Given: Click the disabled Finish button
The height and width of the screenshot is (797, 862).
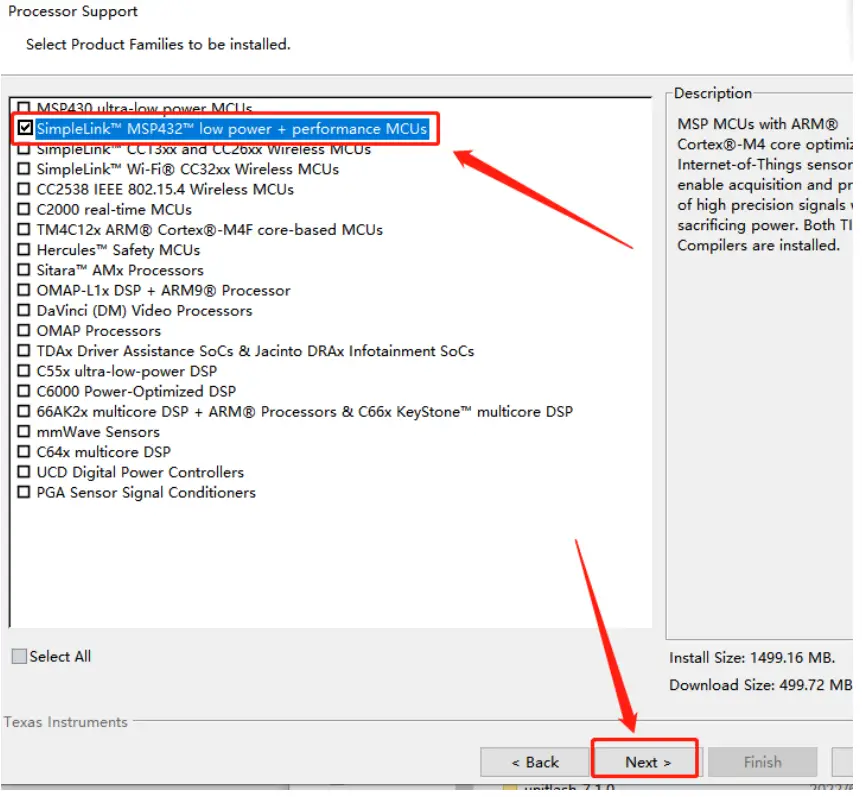Looking at the screenshot, I should 762,762.
